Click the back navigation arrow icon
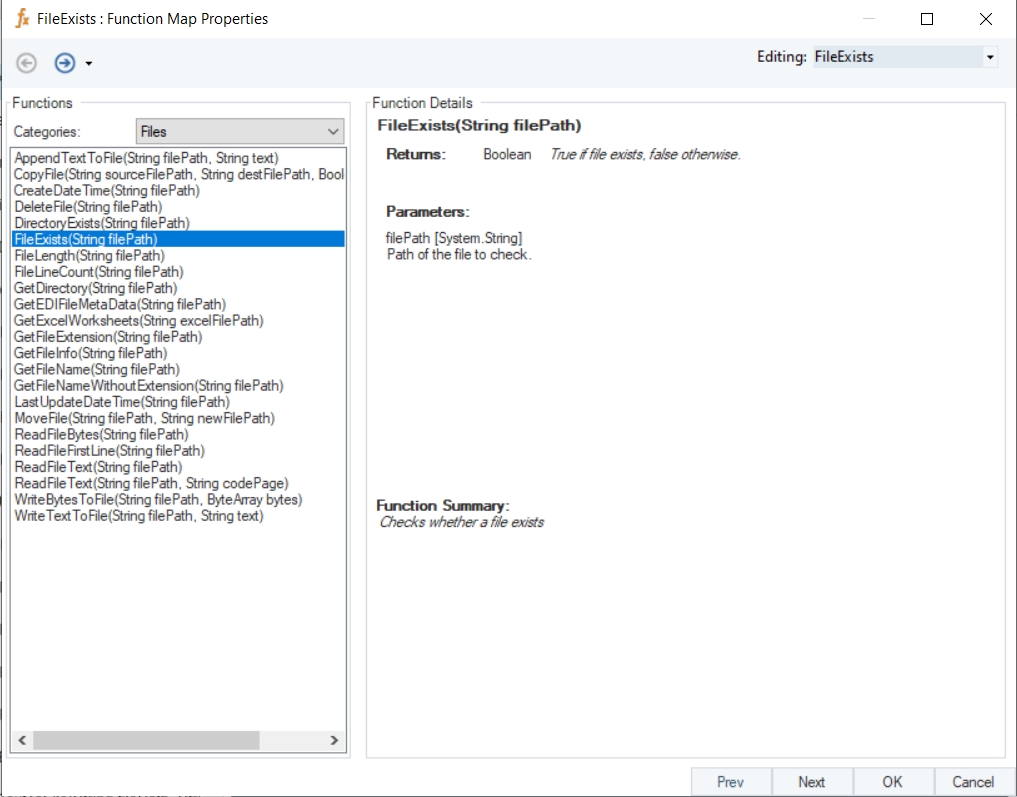The width and height of the screenshot is (1017, 797). click(27, 63)
